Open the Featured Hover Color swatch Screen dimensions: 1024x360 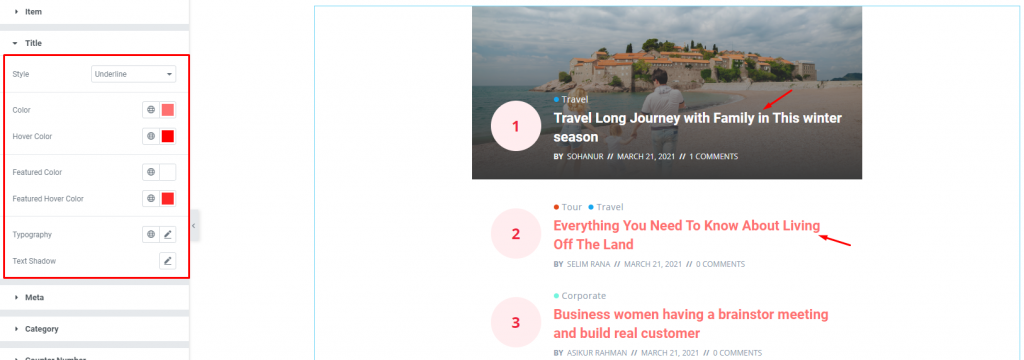pyautogui.click(x=168, y=198)
